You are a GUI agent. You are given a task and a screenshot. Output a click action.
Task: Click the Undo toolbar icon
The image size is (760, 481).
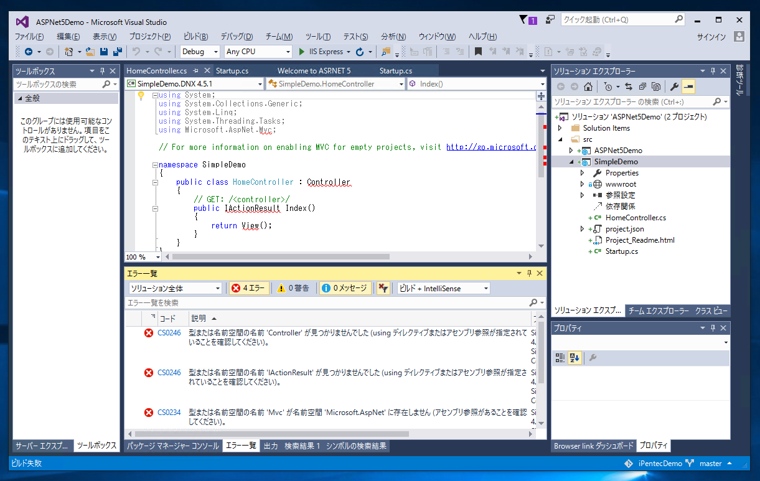[136, 51]
